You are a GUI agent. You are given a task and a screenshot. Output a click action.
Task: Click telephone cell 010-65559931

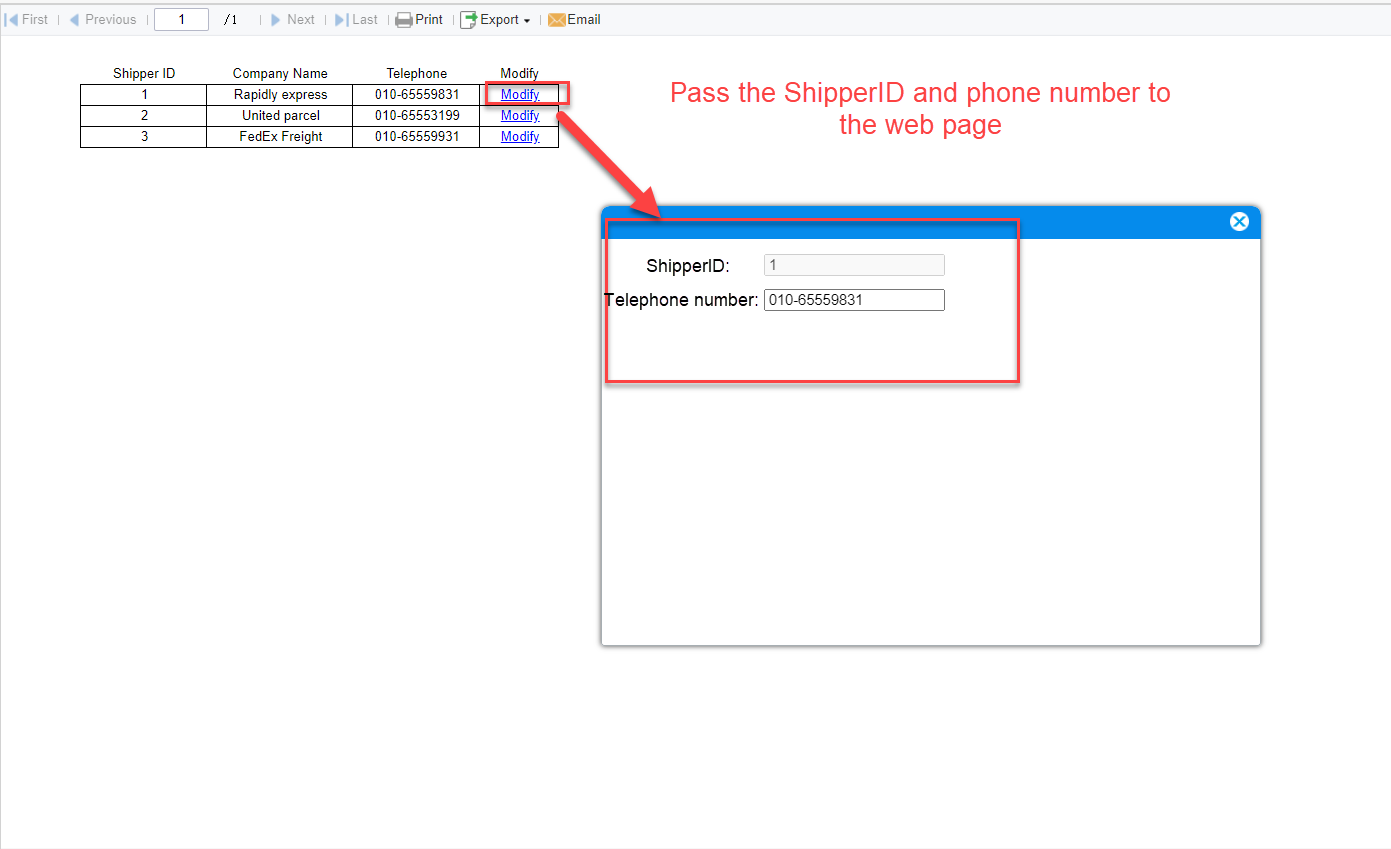click(417, 137)
